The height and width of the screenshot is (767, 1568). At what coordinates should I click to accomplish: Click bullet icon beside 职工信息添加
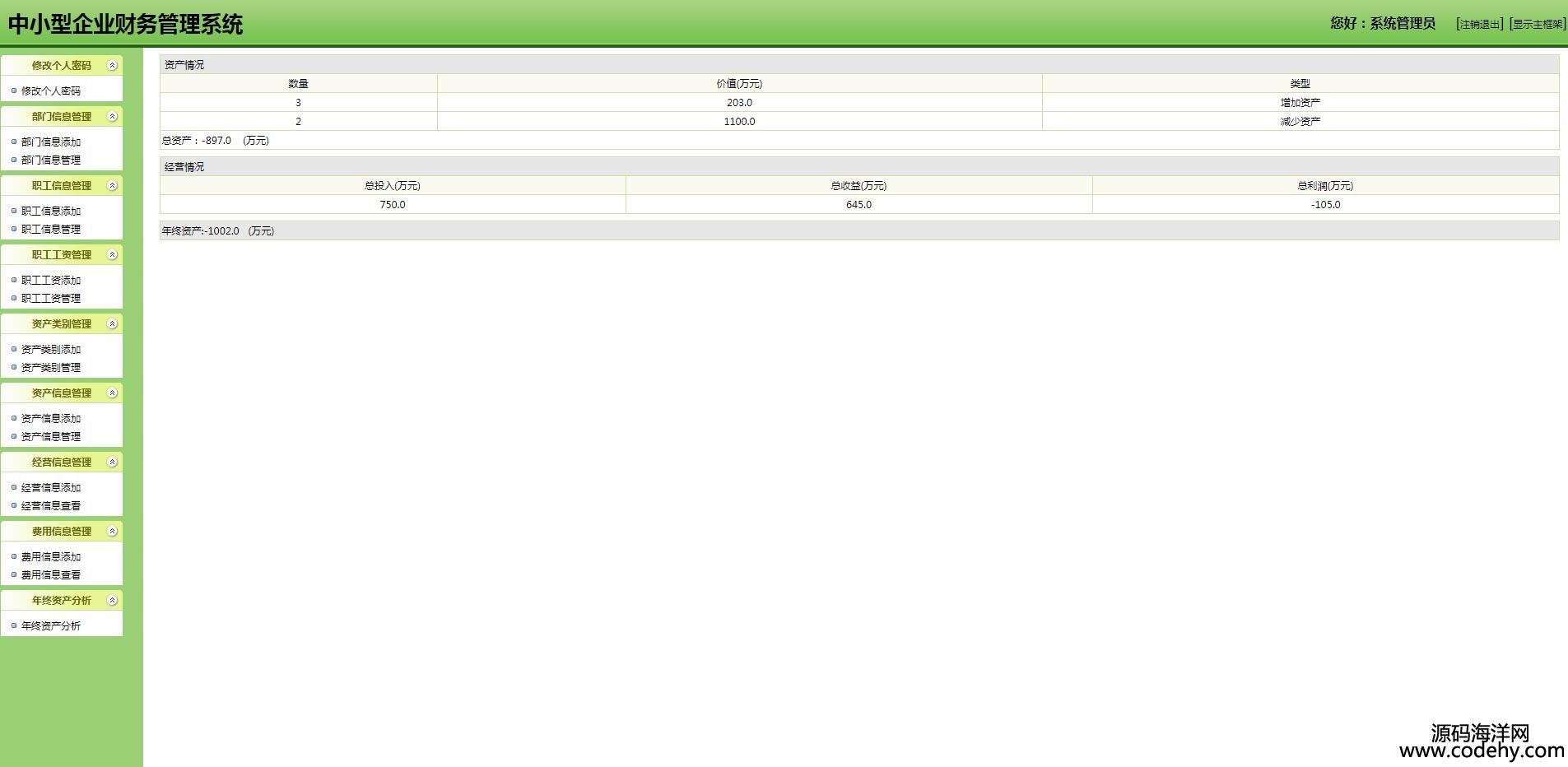[x=14, y=211]
